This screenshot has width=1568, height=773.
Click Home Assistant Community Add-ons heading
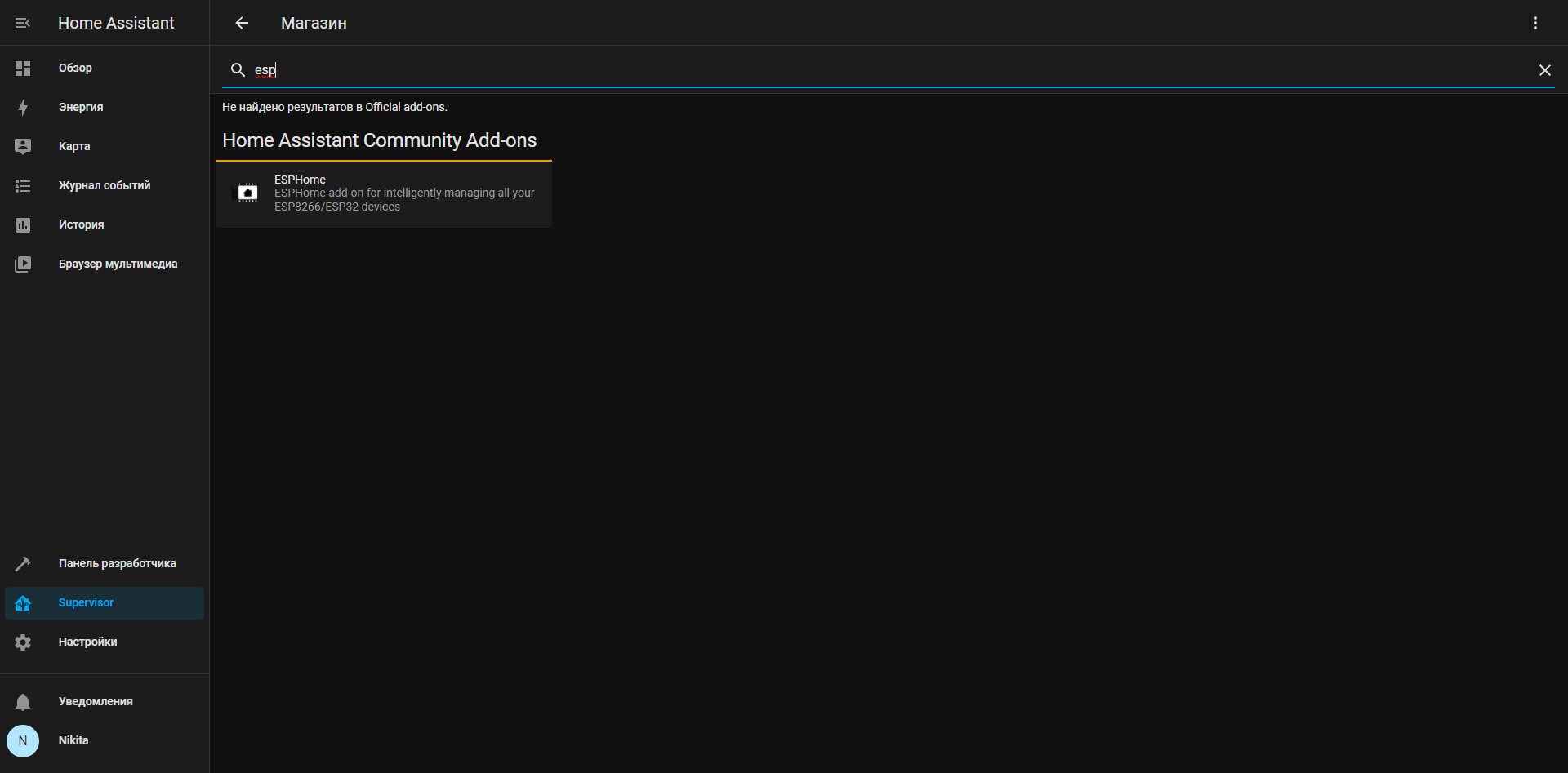tap(380, 140)
